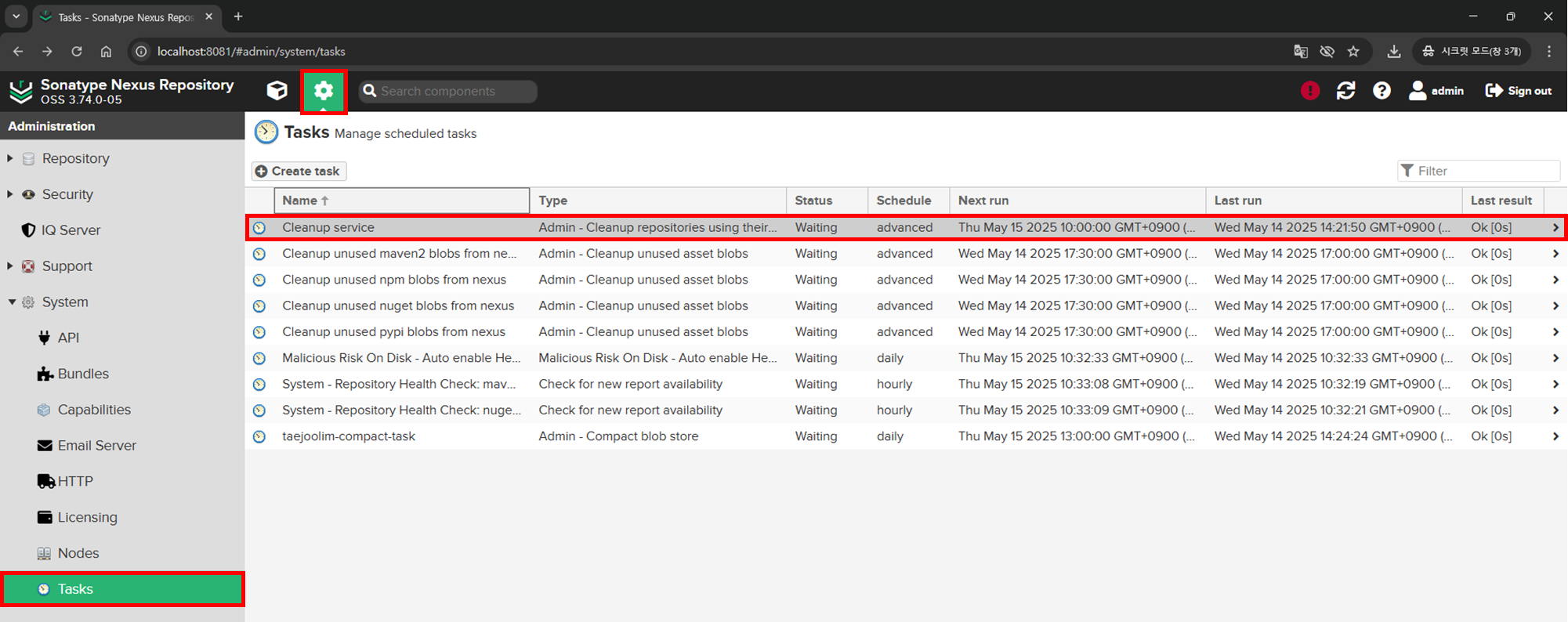Open Capabilities under System
The image size is (1568, 622).
point(93,410)
